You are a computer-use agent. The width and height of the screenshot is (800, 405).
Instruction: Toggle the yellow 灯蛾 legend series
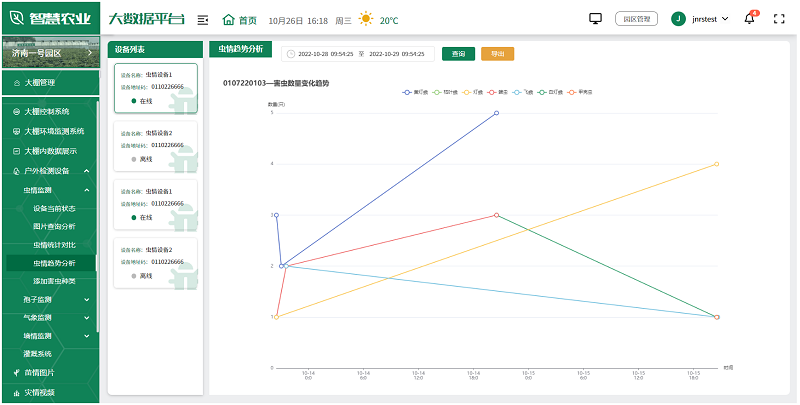[469, 92]
